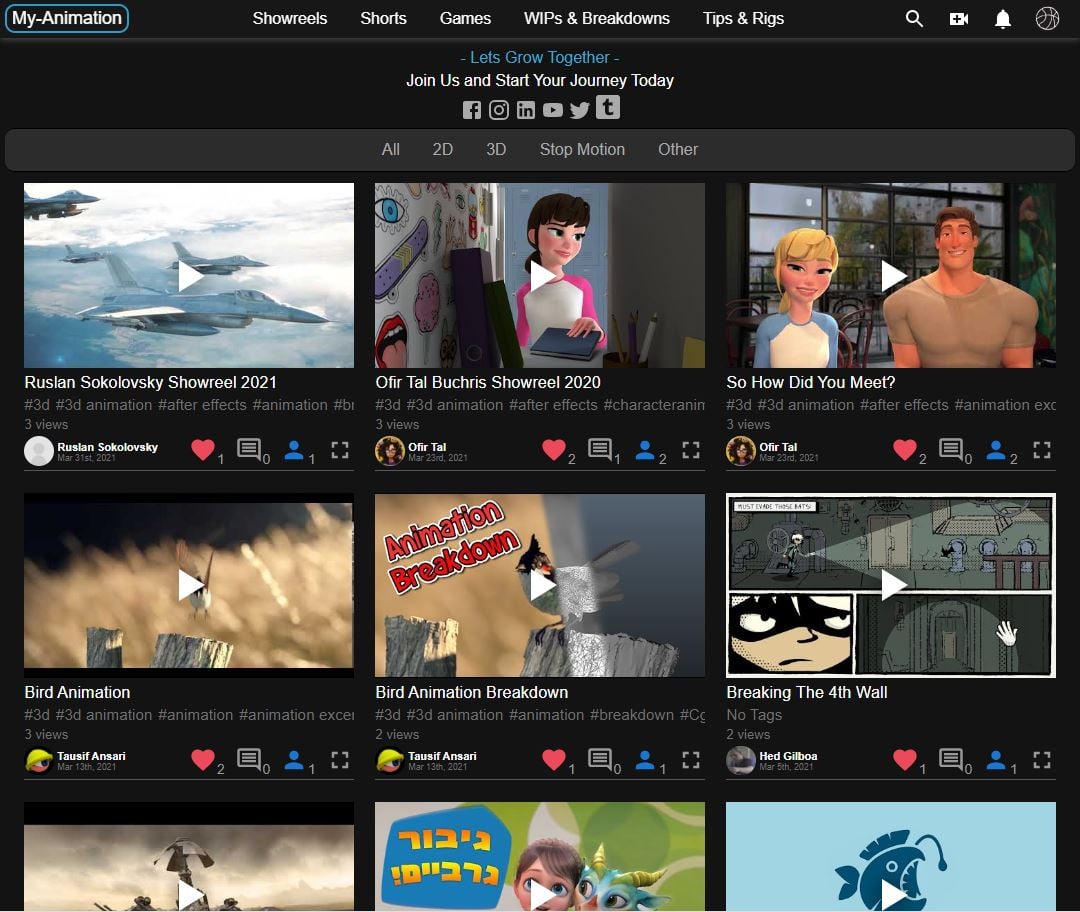Open Ruslan Sokolovsky's author name link
Image resolution: width=1080 pixels, height=912 pixels.
(x=107, y=447)
